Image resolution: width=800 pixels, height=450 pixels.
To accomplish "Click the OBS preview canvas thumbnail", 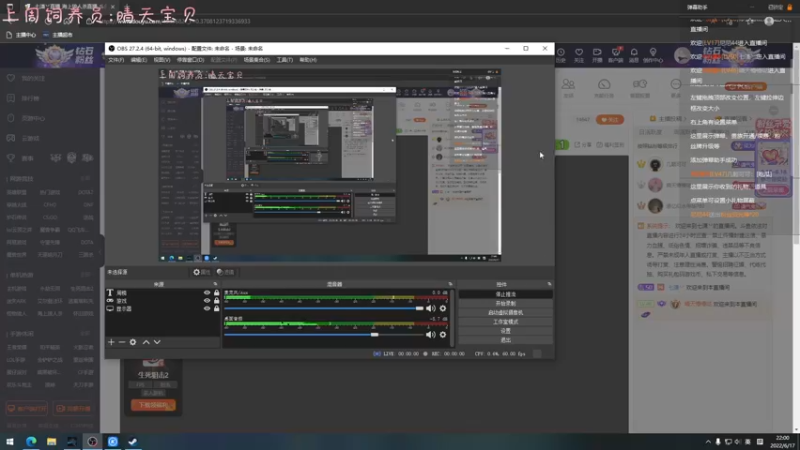I will click(330, 165).
